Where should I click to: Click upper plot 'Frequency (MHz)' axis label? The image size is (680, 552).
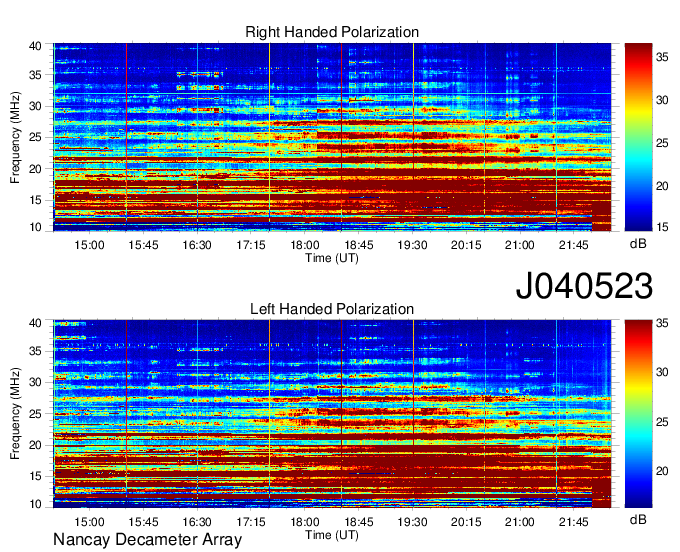click(15, 137)
